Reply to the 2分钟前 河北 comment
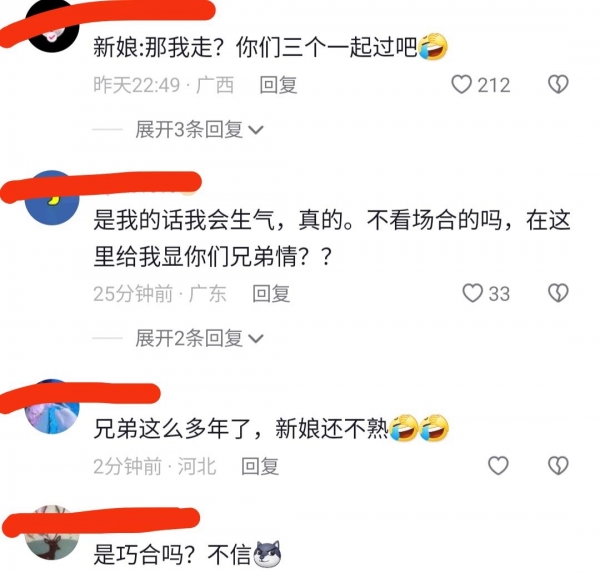600x573 pixels. click(260, 466)
